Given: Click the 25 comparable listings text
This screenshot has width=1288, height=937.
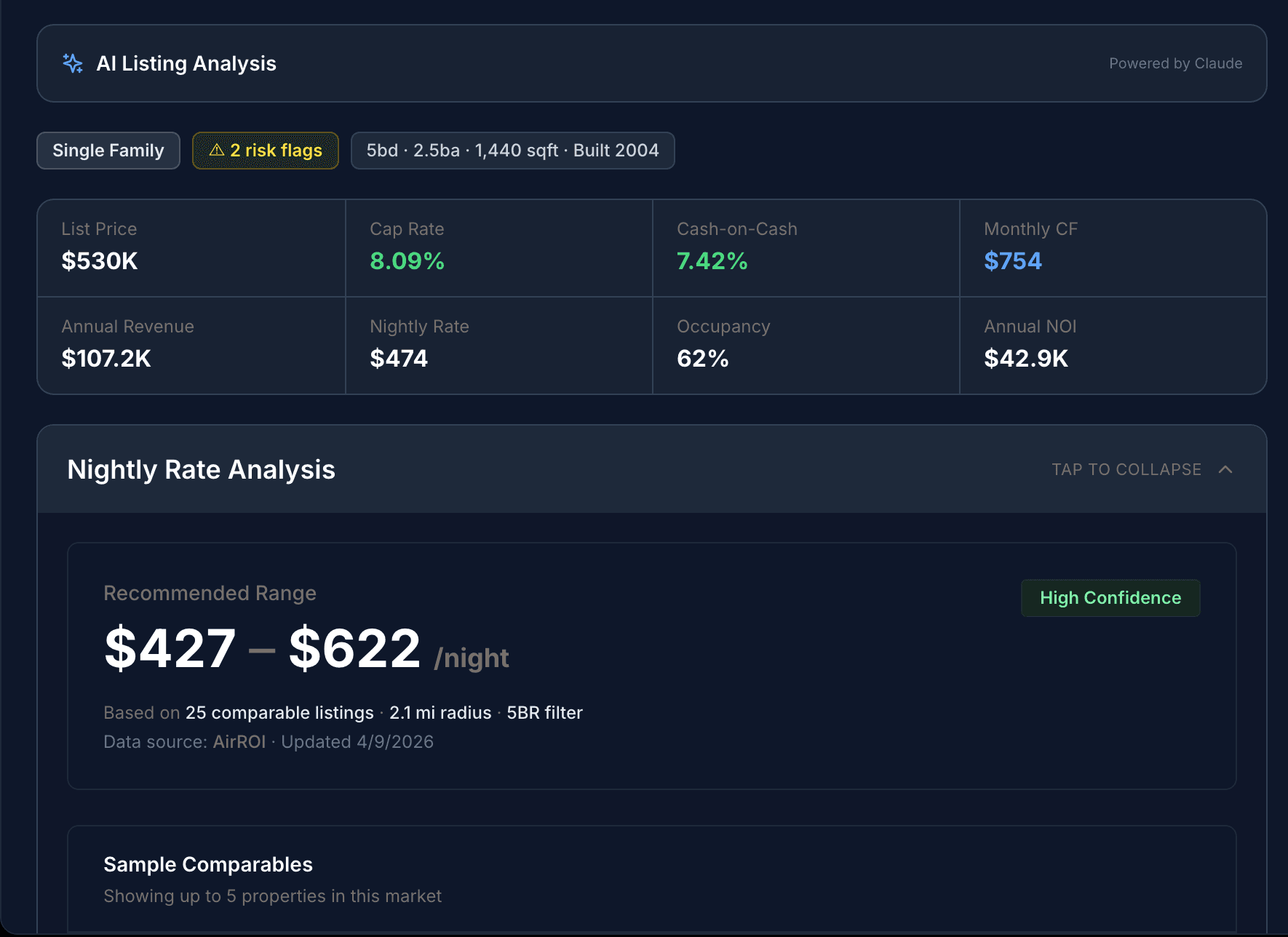Looking at the screenshot, I should (278, 712).
